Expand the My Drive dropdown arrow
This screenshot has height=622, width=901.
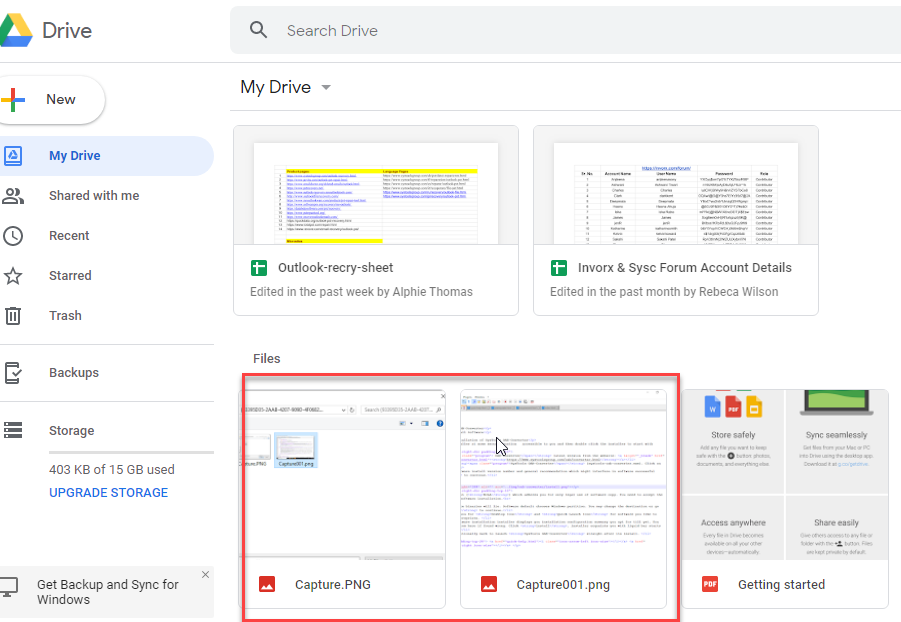[326, 87]
